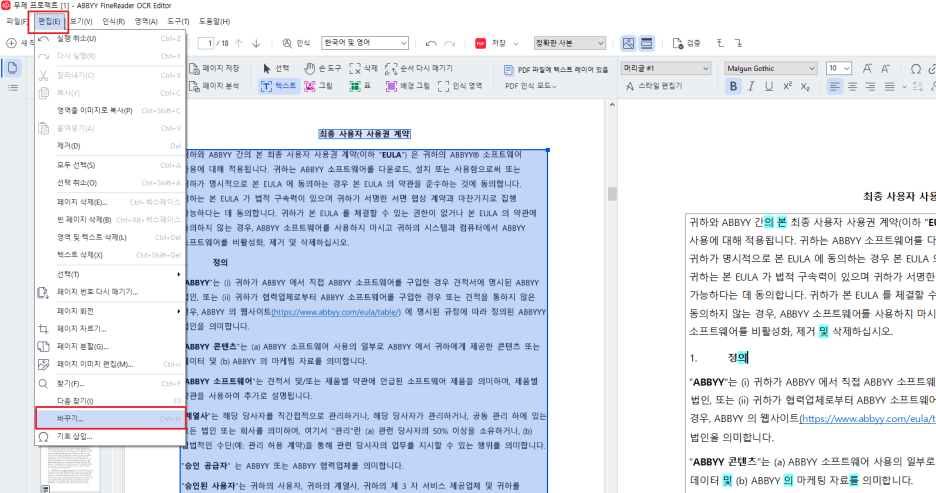Click the image pane scroll-up arrow
Image resolution: width=936 pixels, height=493 pixels.
point(612,105)
